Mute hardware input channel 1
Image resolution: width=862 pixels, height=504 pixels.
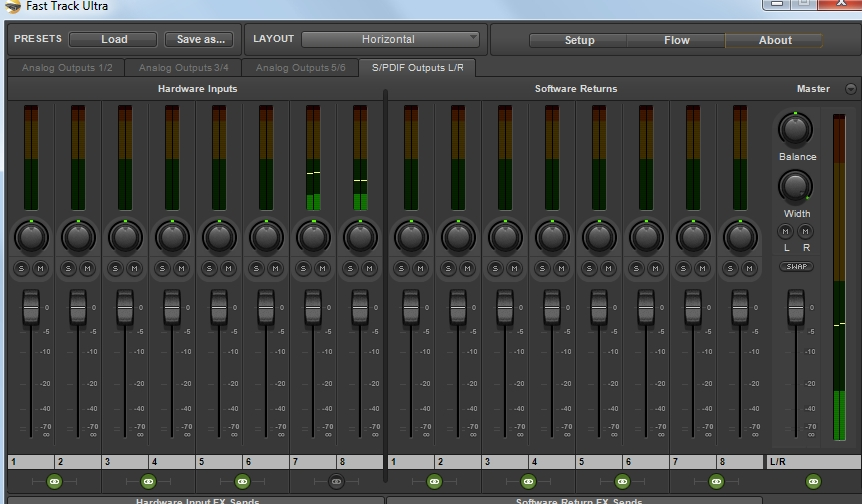(40, 268)
